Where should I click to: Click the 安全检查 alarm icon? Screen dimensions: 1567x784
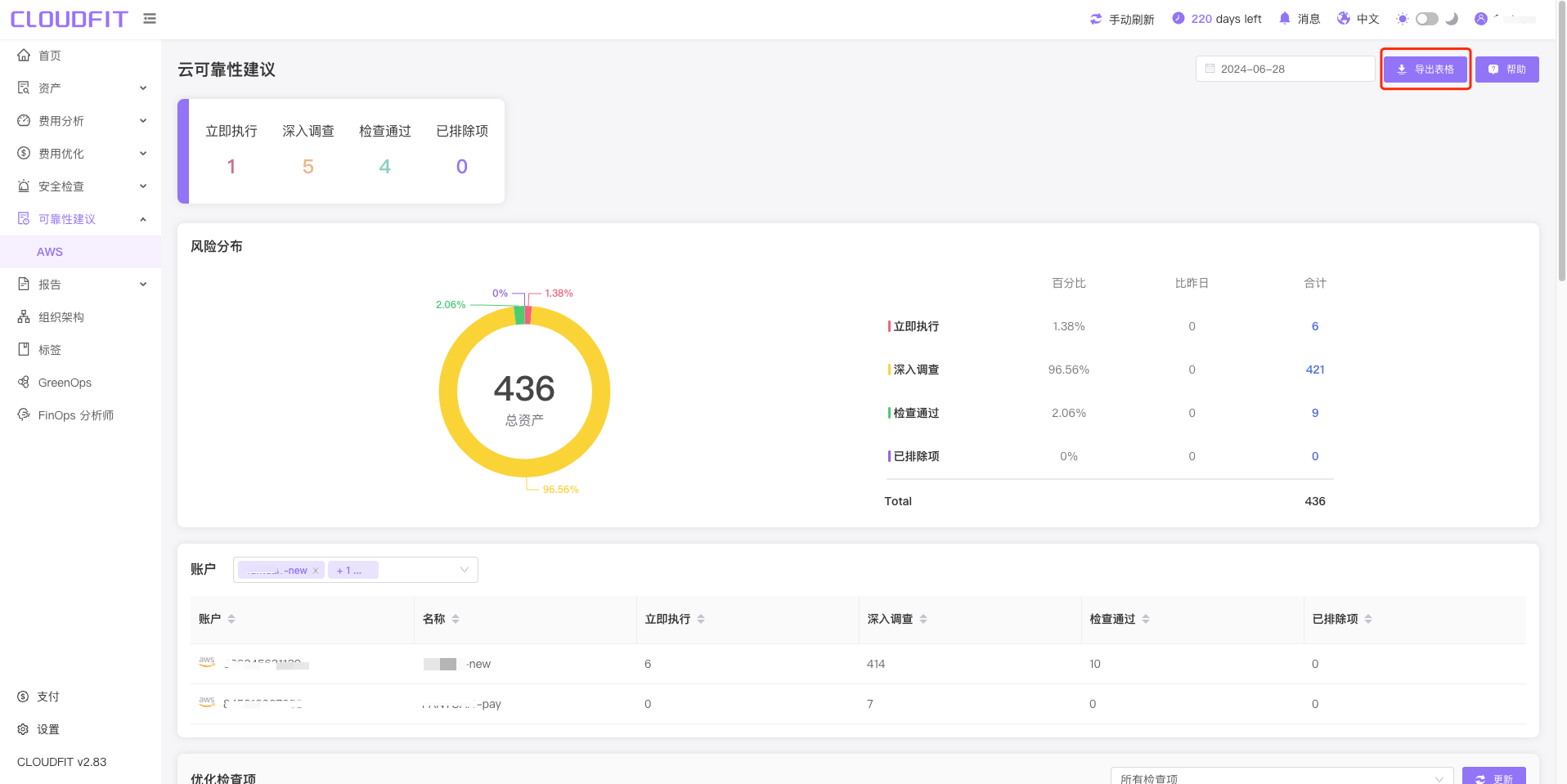[24, 186]
